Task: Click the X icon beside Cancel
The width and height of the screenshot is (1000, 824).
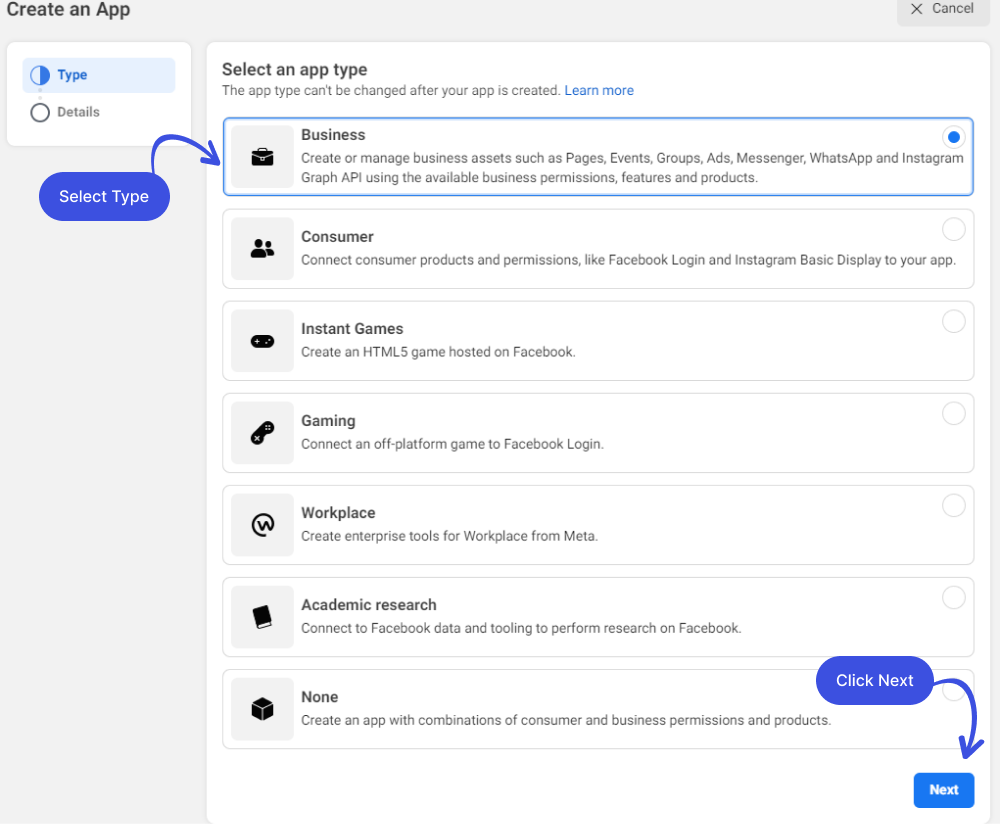Action: point(916,9)
